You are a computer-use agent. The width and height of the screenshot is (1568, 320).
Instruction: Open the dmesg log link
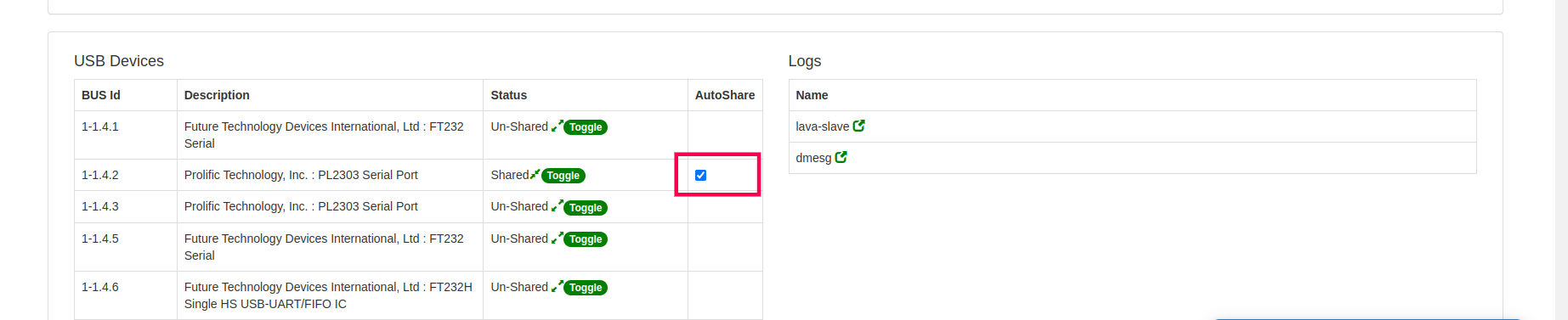coord(813,158)
